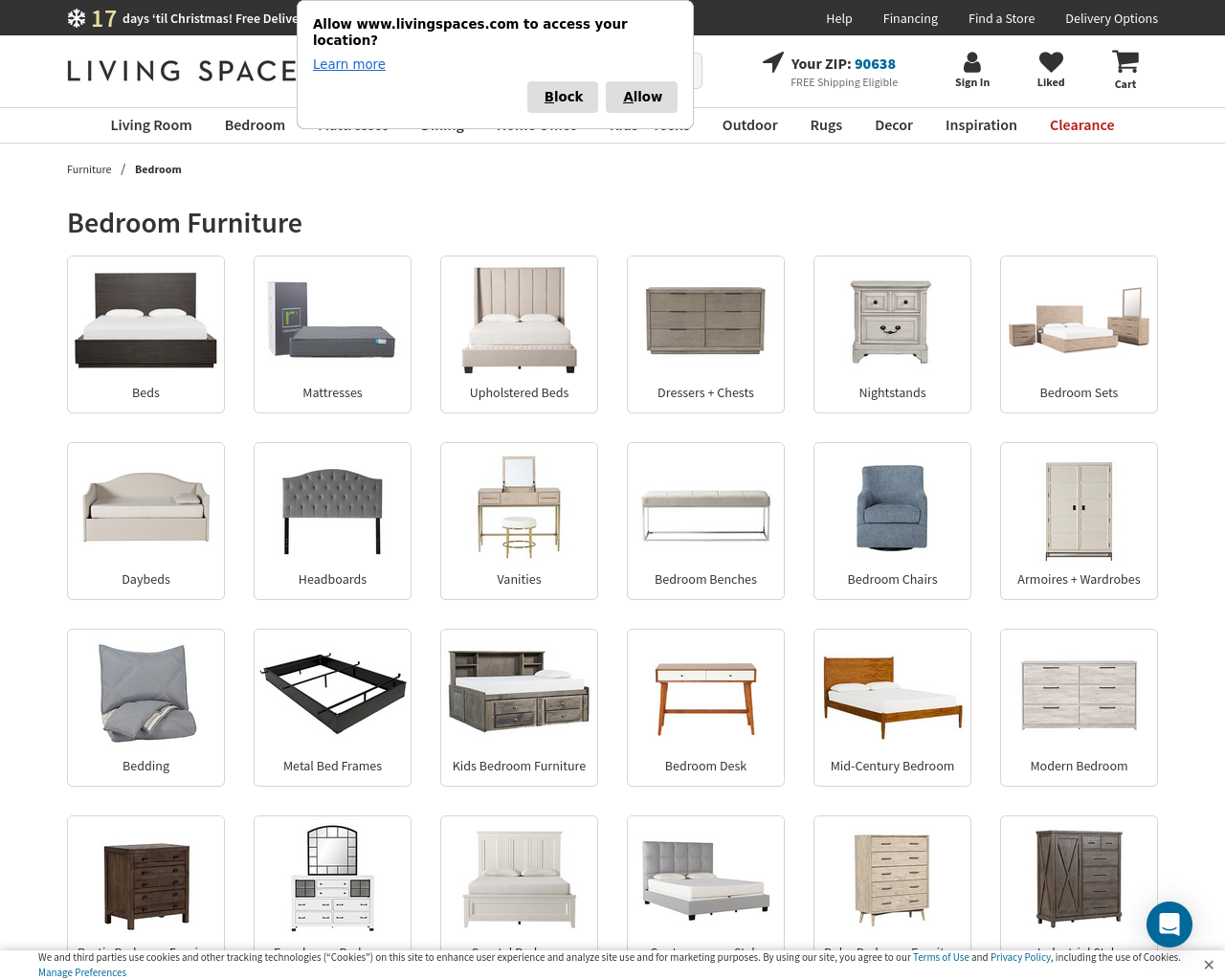
Task: Click the Liked heart icon
Action: (x=1051, y=63)
